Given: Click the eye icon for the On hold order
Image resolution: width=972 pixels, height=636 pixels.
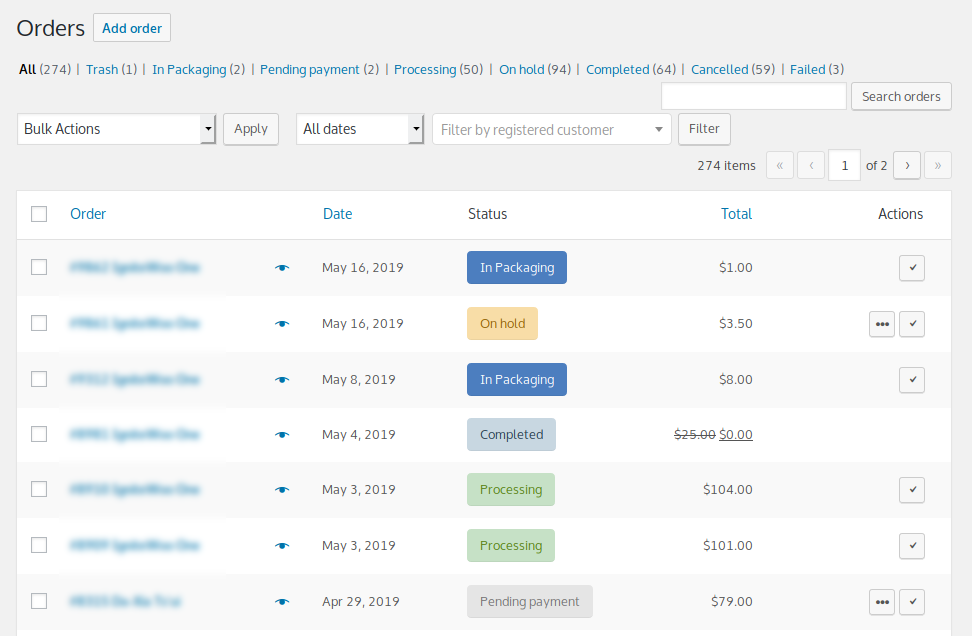Looking at the screenshot, I should pos(282,324).
